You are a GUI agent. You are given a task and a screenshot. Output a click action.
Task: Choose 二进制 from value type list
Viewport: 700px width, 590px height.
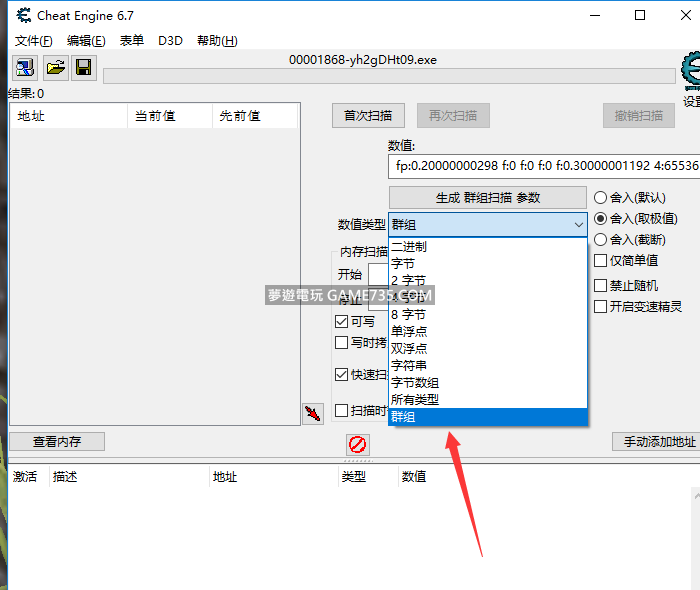pos(488,247)
